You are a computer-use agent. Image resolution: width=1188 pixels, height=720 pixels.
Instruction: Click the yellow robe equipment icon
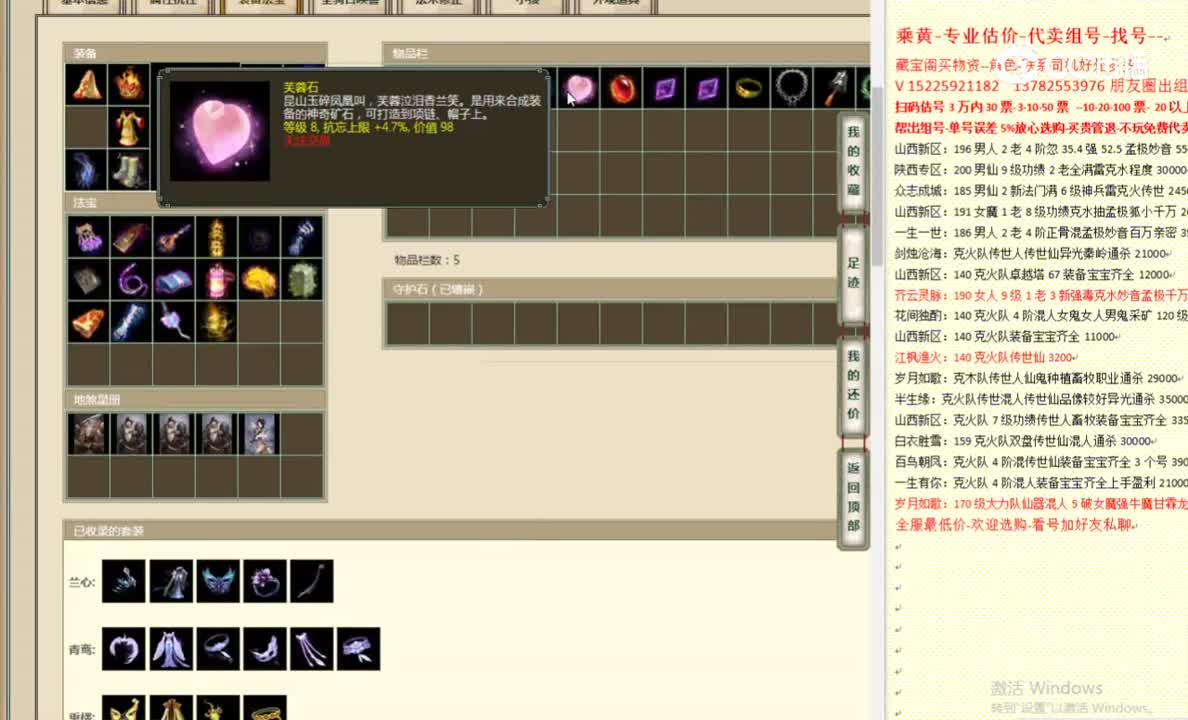point(129,126)
